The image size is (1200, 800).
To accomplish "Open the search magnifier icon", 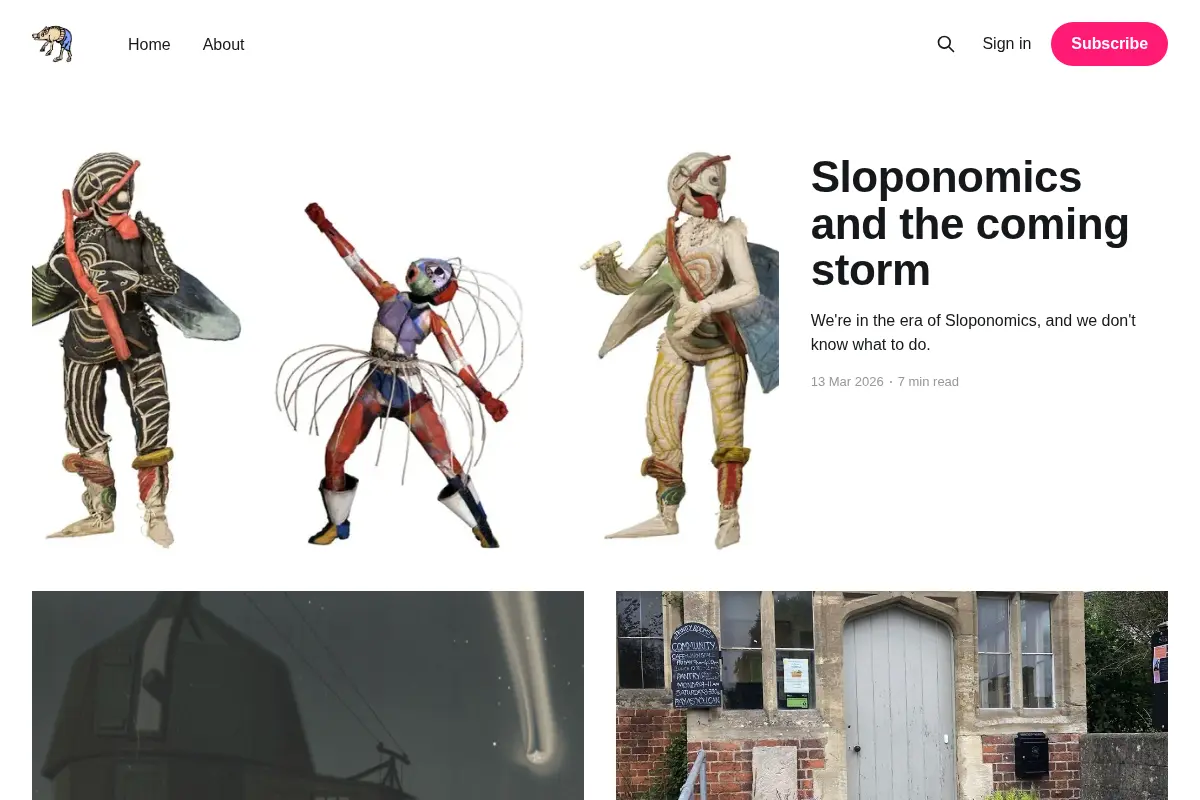I will point(946,44).
